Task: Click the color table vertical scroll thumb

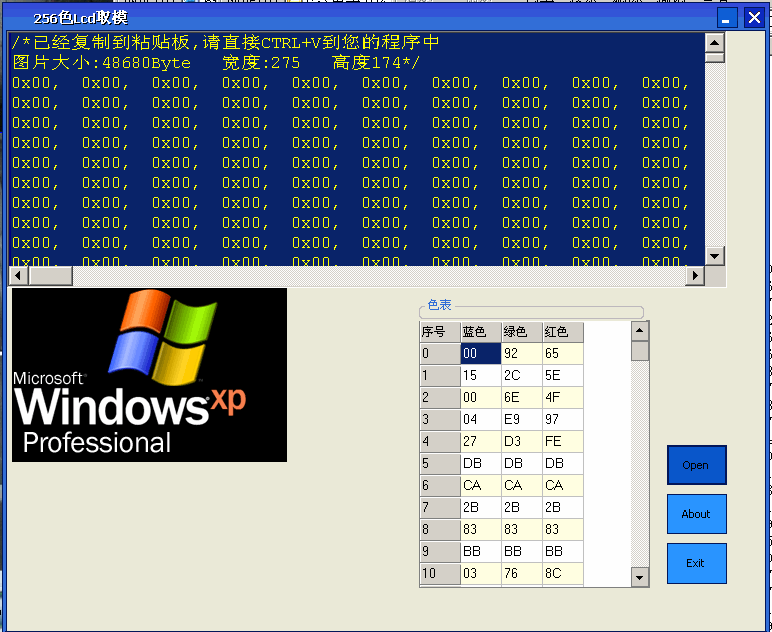Action: click(x=640, y=351)
